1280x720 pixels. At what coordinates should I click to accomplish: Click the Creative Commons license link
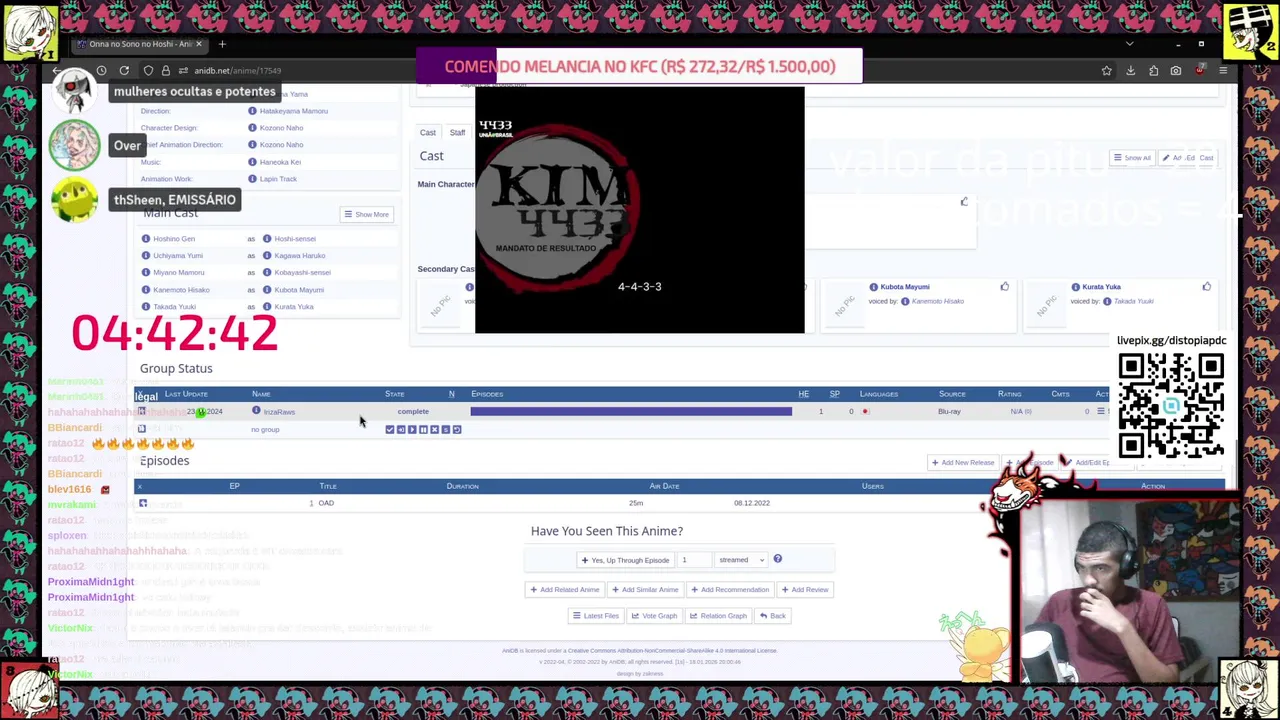(x=672, y=651)
